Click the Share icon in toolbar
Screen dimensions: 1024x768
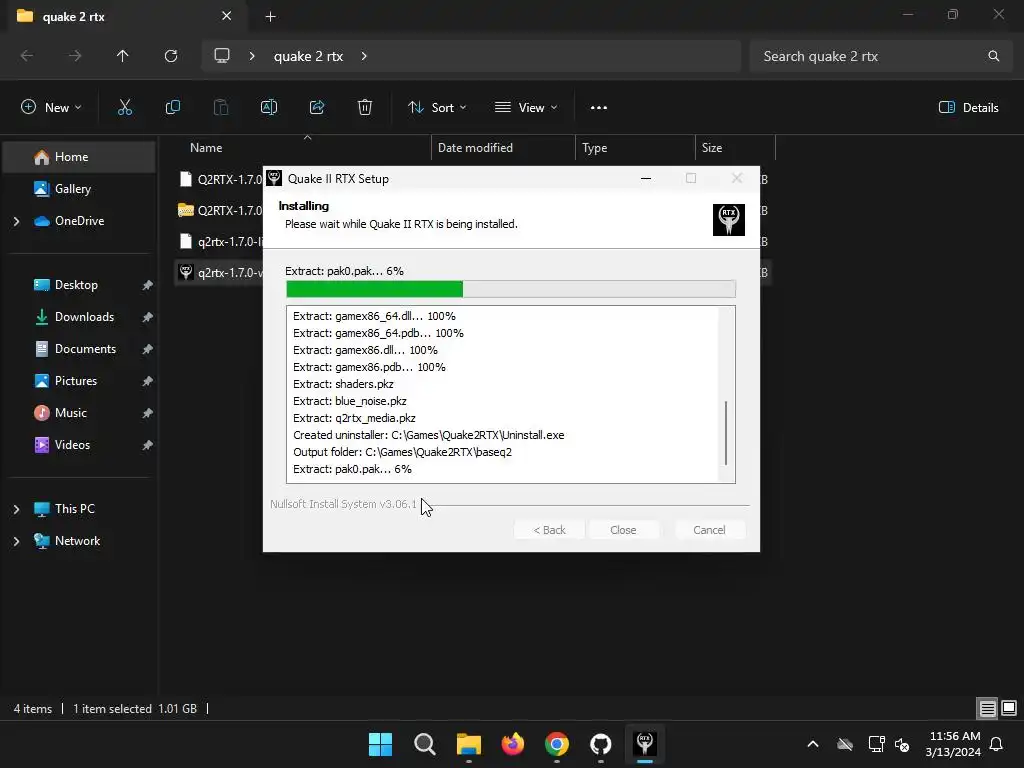317,108
